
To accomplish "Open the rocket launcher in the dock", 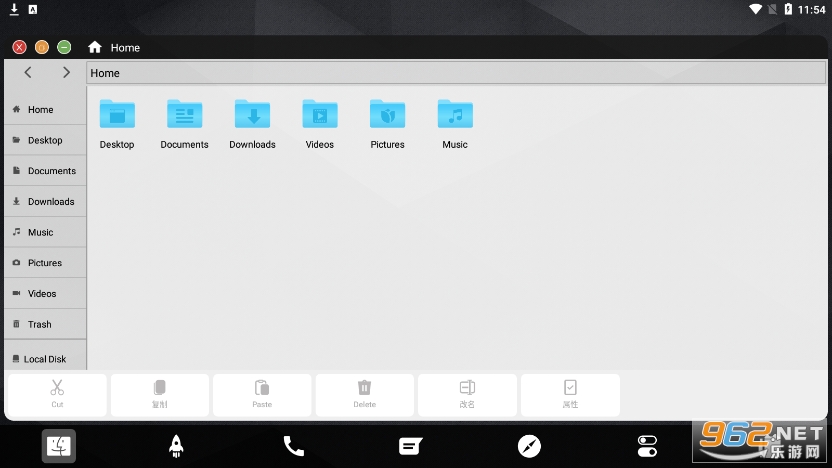I will [176, 446].
